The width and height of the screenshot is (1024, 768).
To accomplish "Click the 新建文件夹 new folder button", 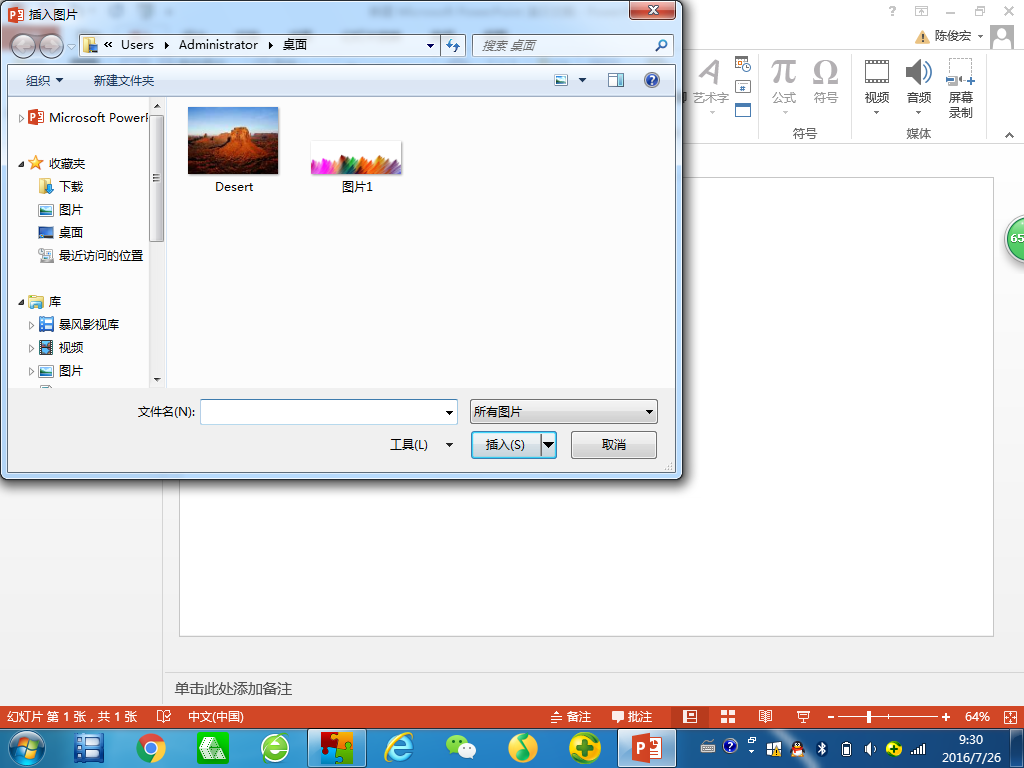I will (123, 80).
